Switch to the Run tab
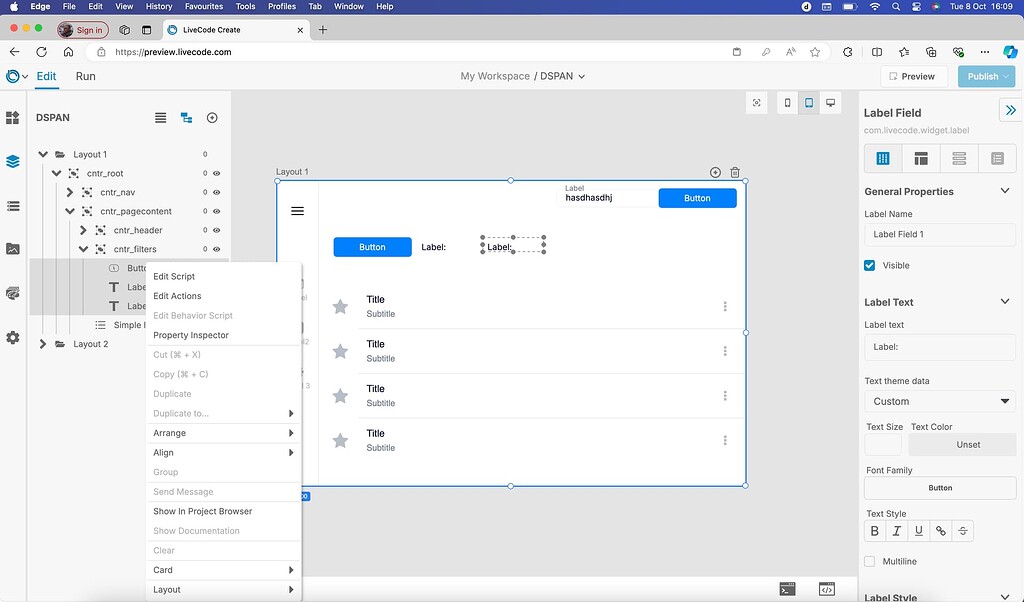 pos(85,76)
